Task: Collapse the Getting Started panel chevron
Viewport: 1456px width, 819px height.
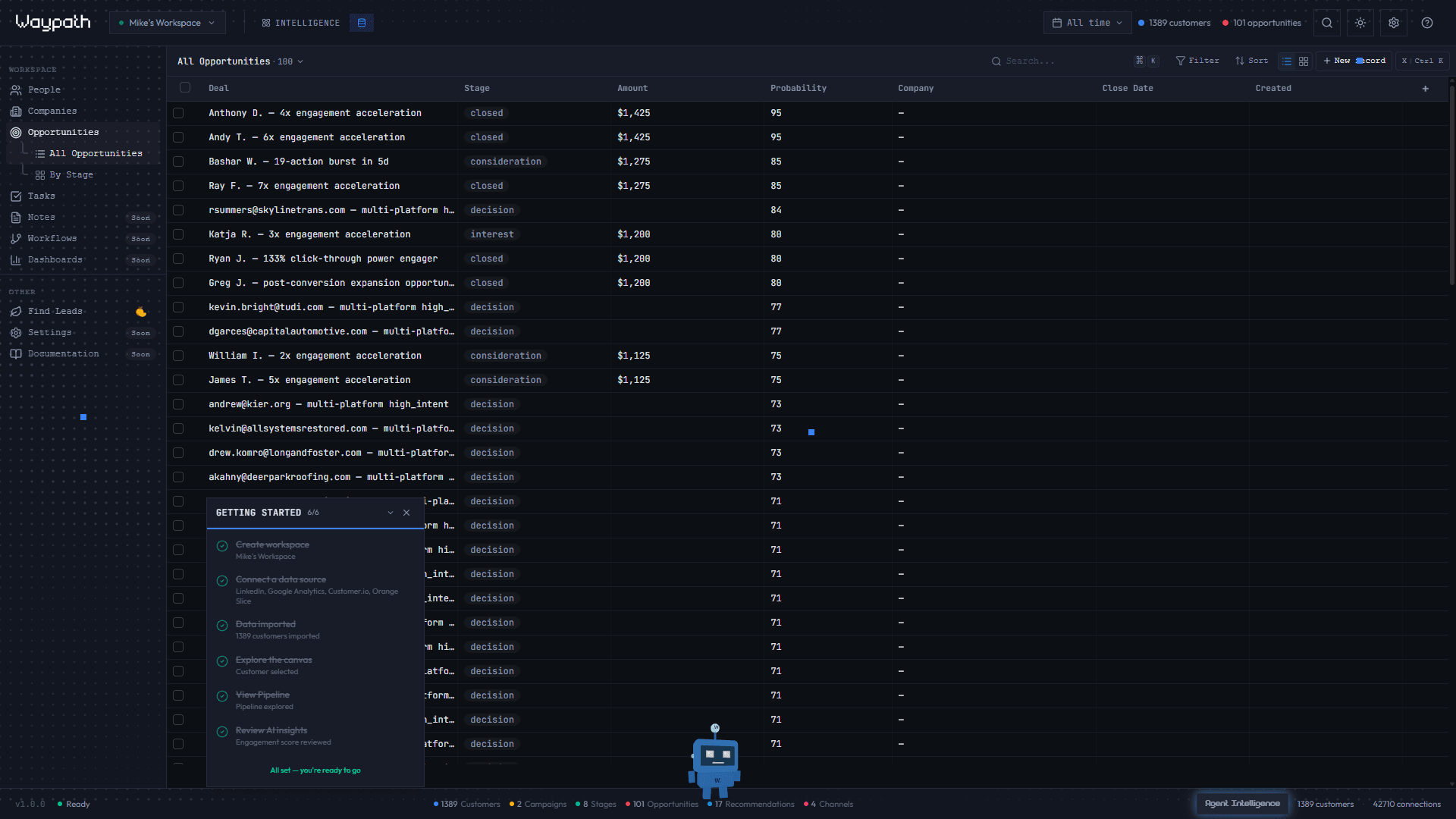Action: pos(390,513)
